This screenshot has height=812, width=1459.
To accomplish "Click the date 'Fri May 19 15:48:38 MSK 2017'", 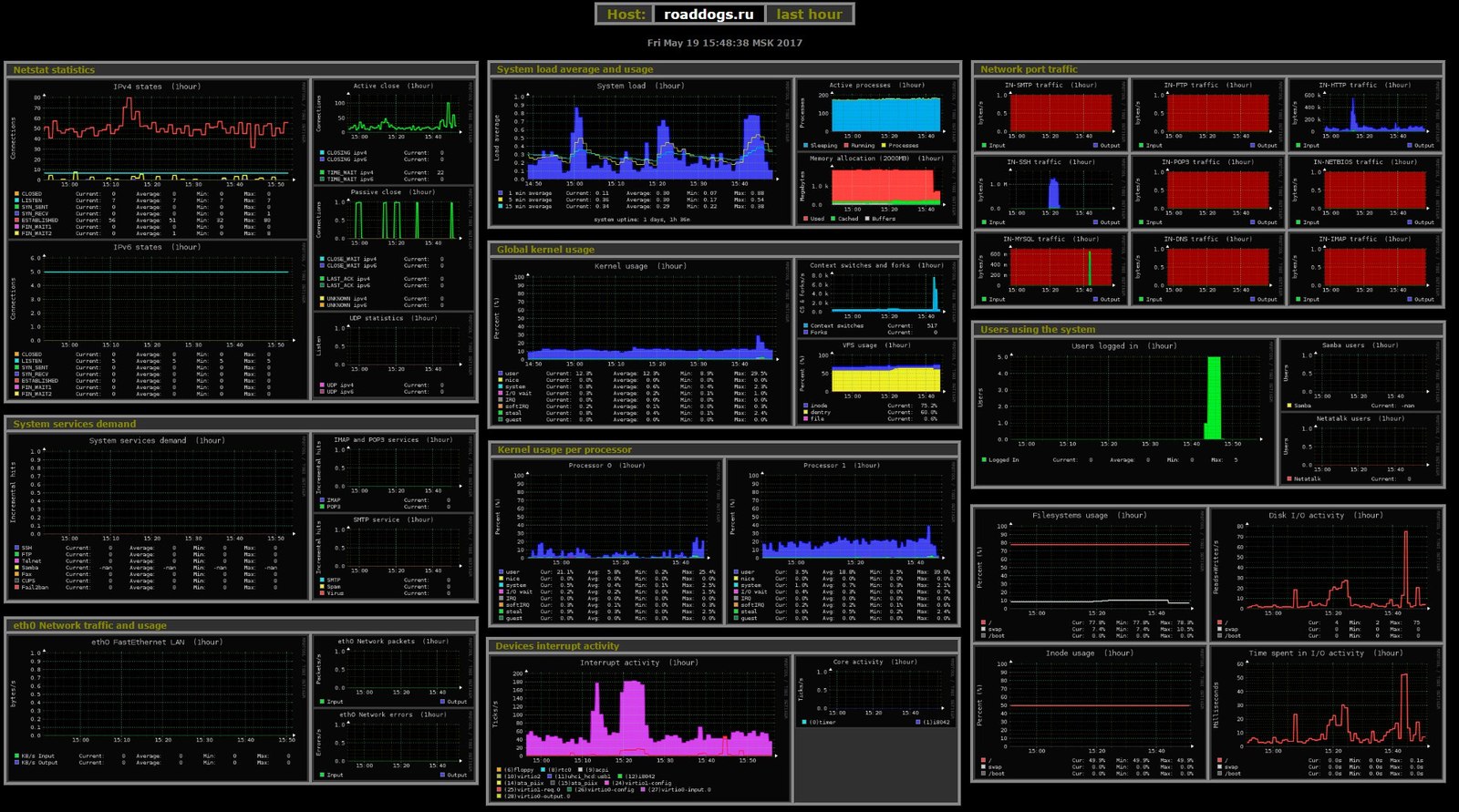I will 725,43.
